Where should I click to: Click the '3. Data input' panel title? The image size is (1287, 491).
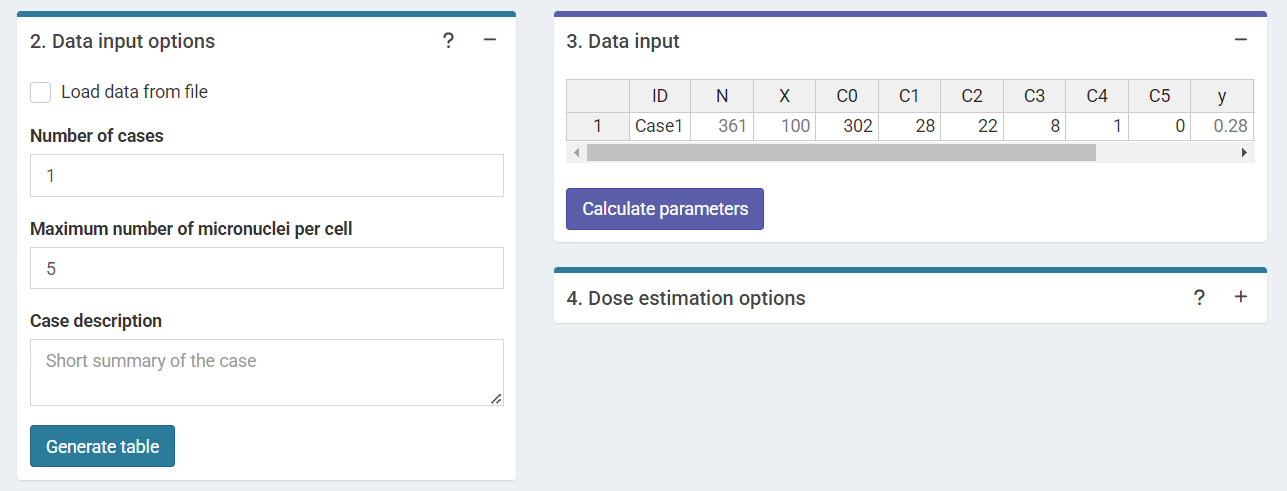(623, 41)
